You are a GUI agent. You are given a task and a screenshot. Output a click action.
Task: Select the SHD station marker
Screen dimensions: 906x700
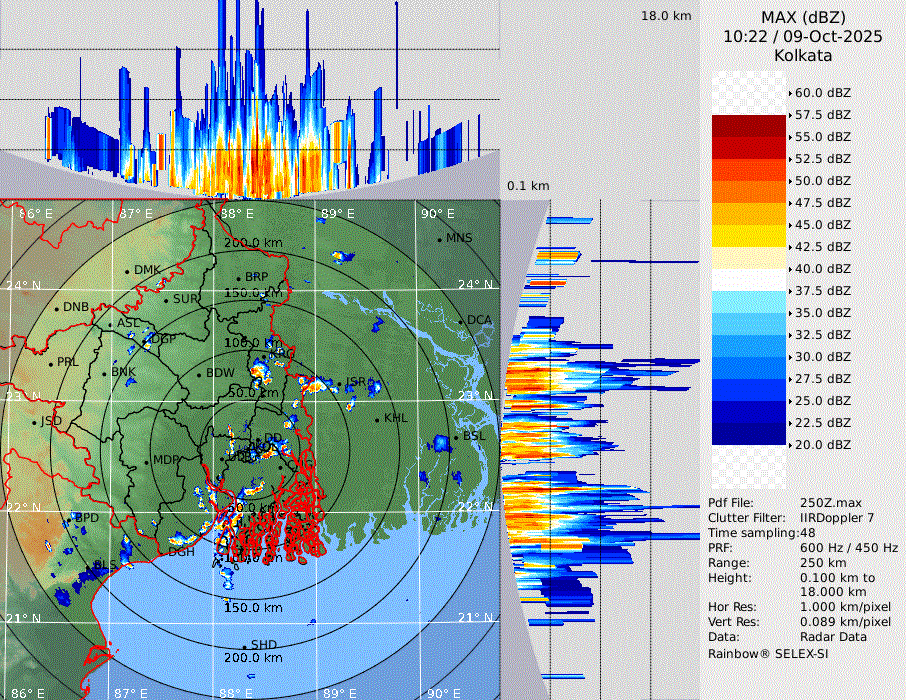[x=244, y=646]
